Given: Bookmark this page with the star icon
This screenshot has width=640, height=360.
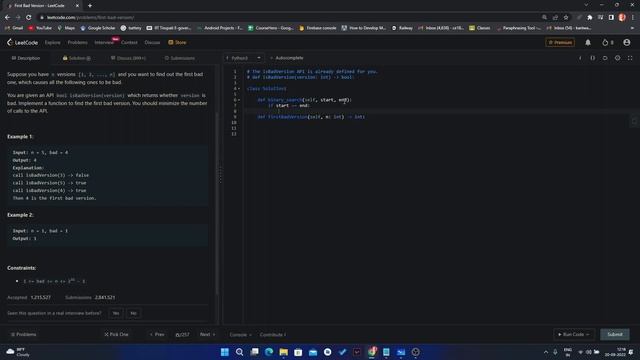Looking at the screenshot, I should [x=566, y=18].
